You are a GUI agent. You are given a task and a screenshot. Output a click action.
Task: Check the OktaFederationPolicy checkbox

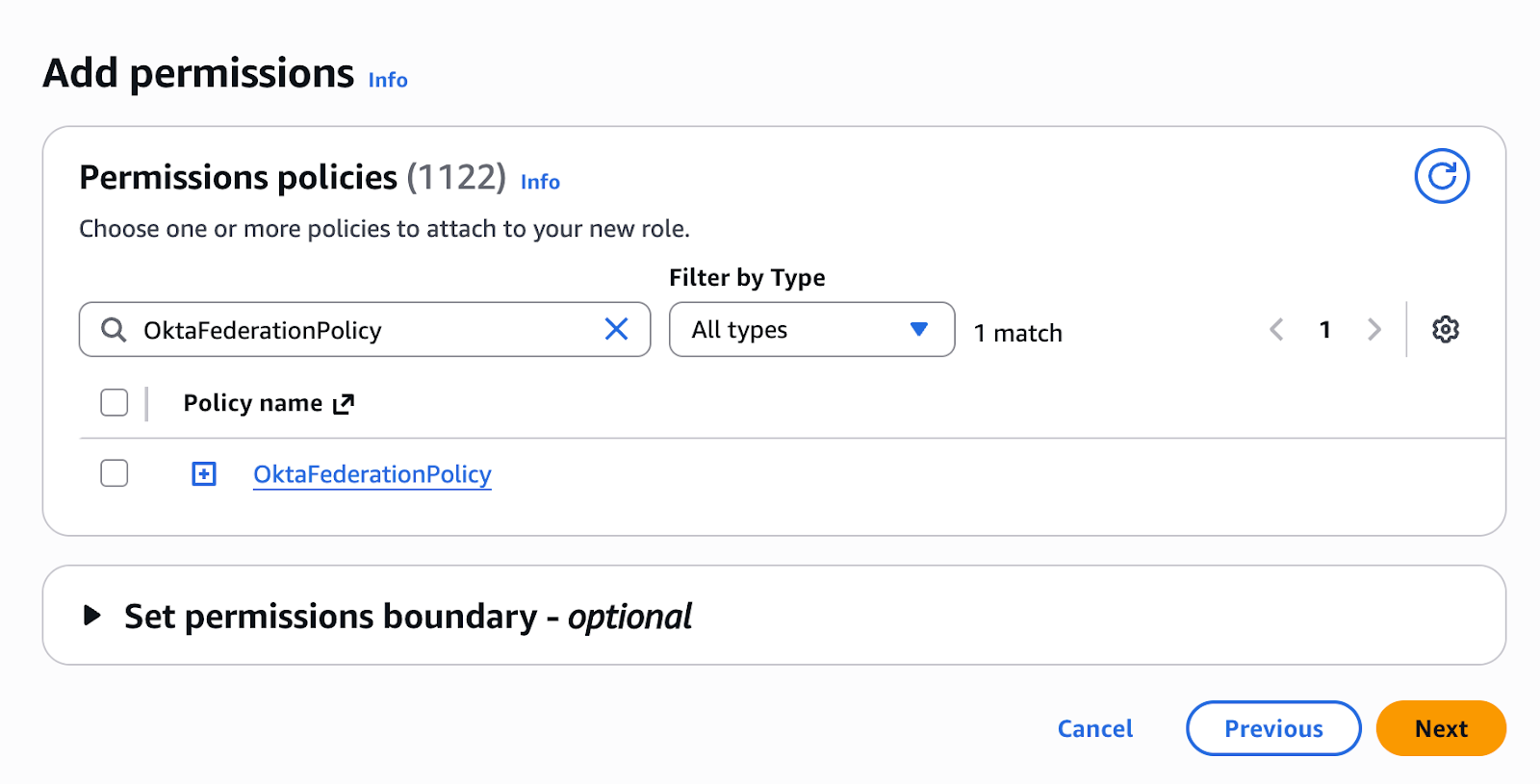[115, 473]
